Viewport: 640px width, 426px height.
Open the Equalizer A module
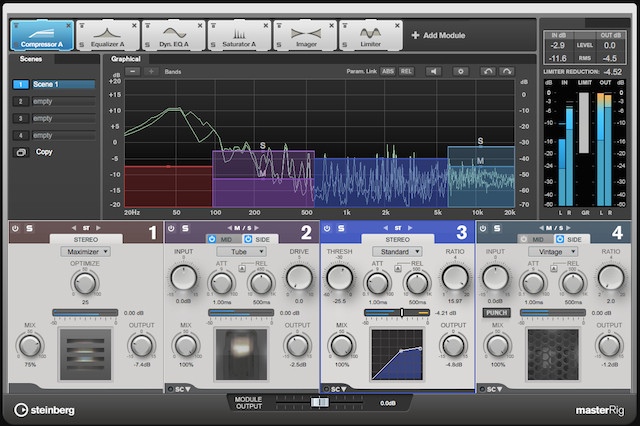pos(108,36)
